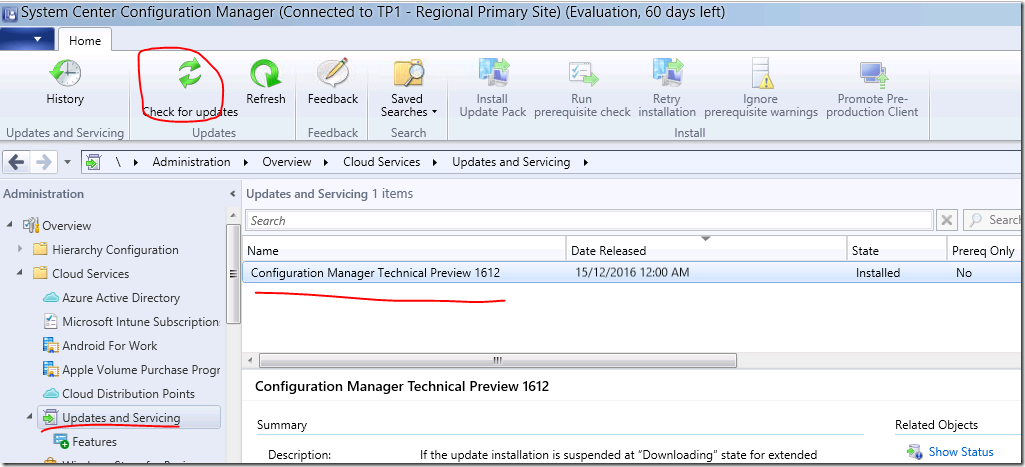Select Updates and Servicing tree node

(129, 418)
